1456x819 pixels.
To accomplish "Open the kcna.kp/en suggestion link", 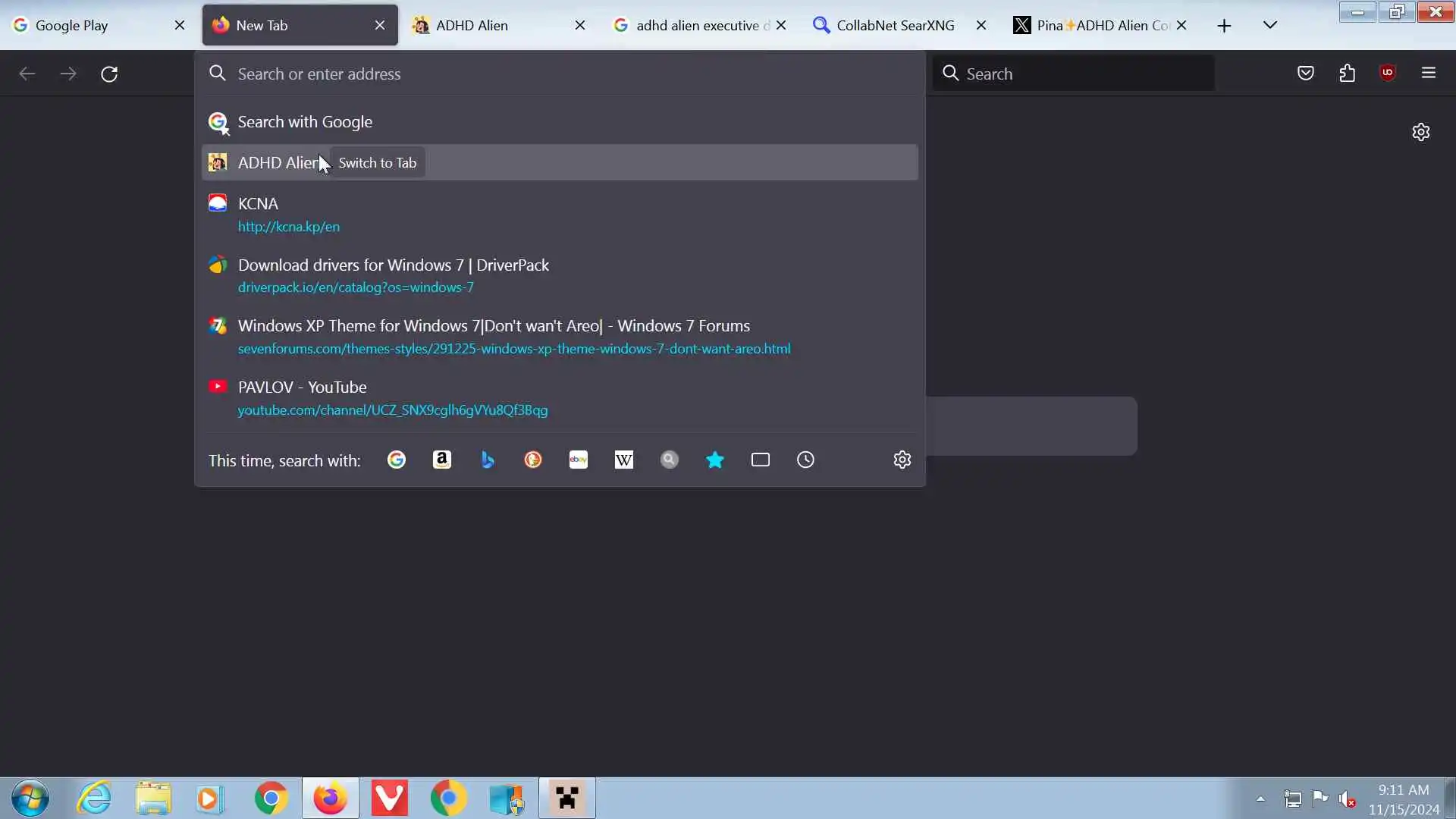I will (x=289, y=226).
